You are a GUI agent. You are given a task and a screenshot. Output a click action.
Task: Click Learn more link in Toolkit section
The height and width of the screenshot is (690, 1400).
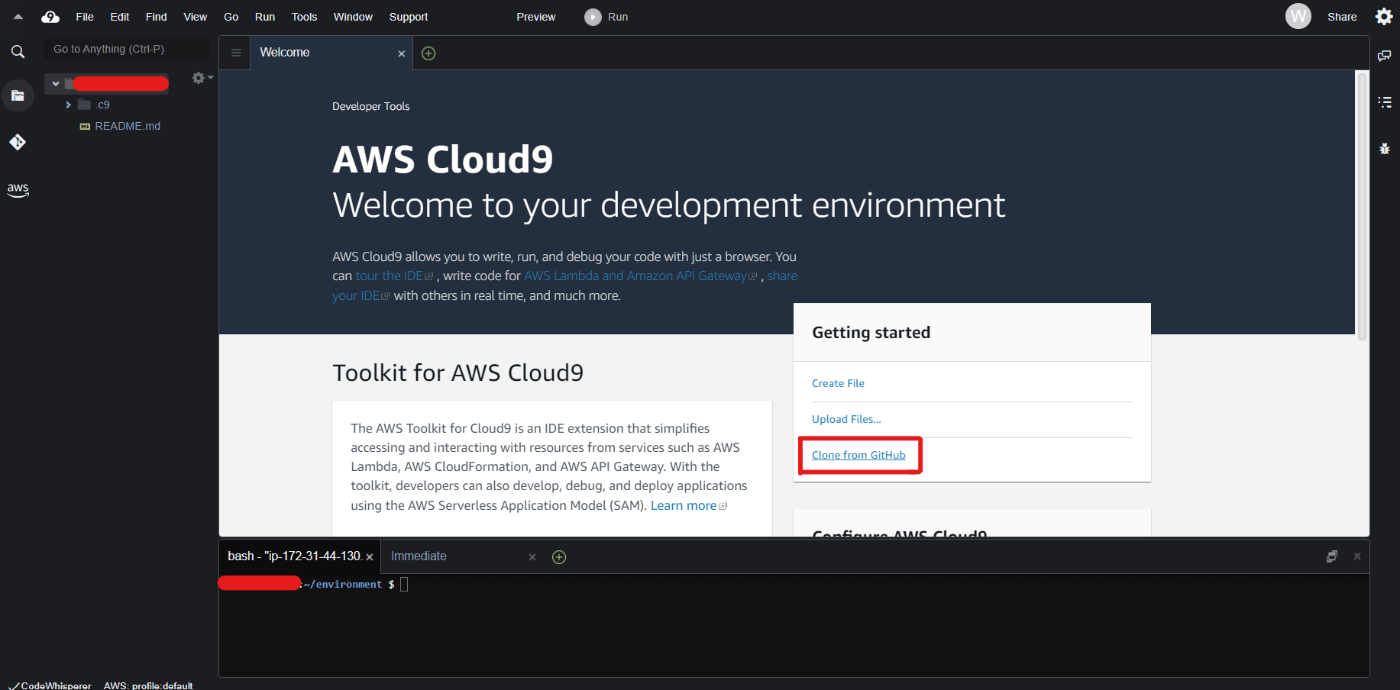689,506
